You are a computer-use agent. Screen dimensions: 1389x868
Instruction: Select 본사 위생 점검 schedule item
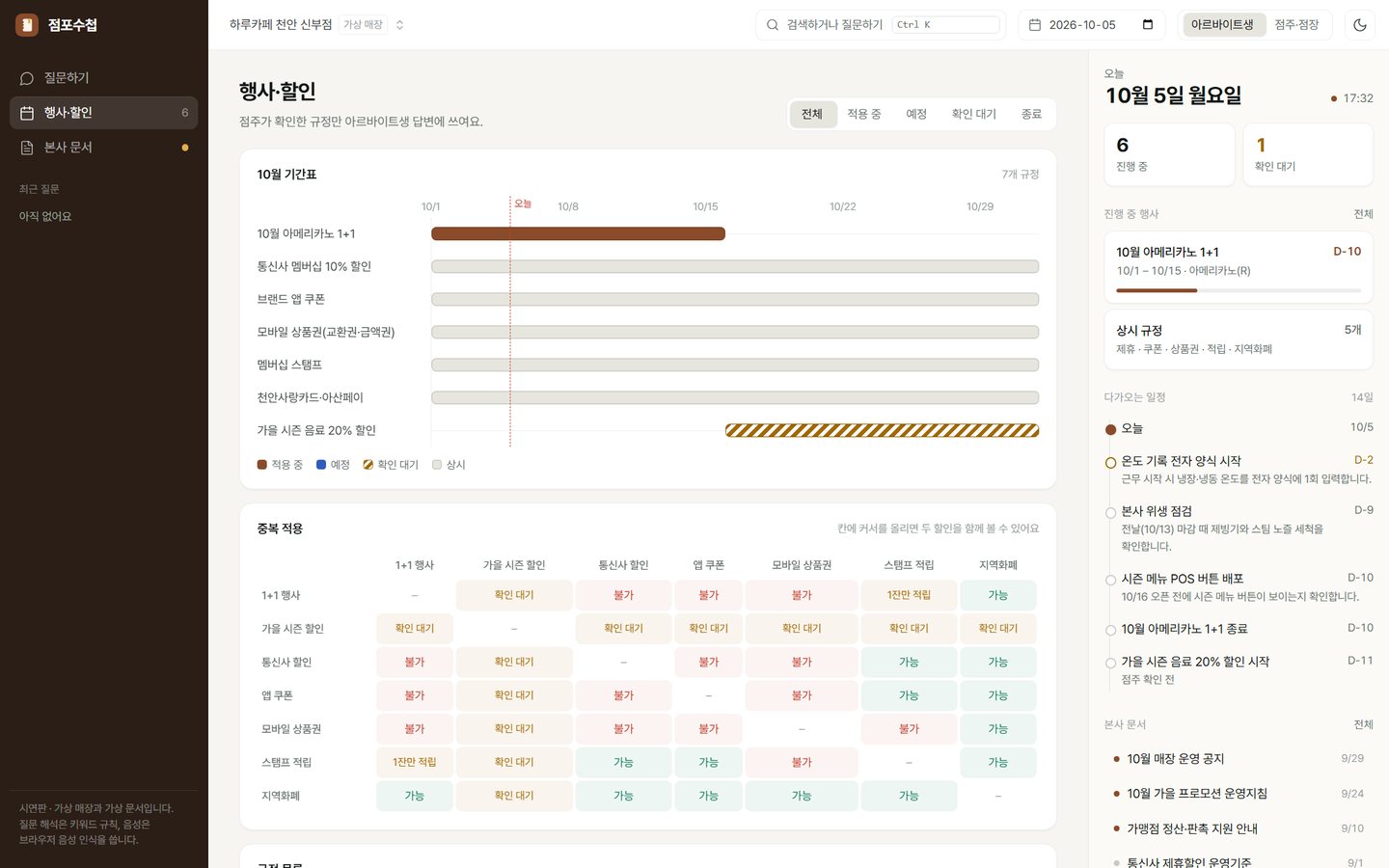point(1239,529)
